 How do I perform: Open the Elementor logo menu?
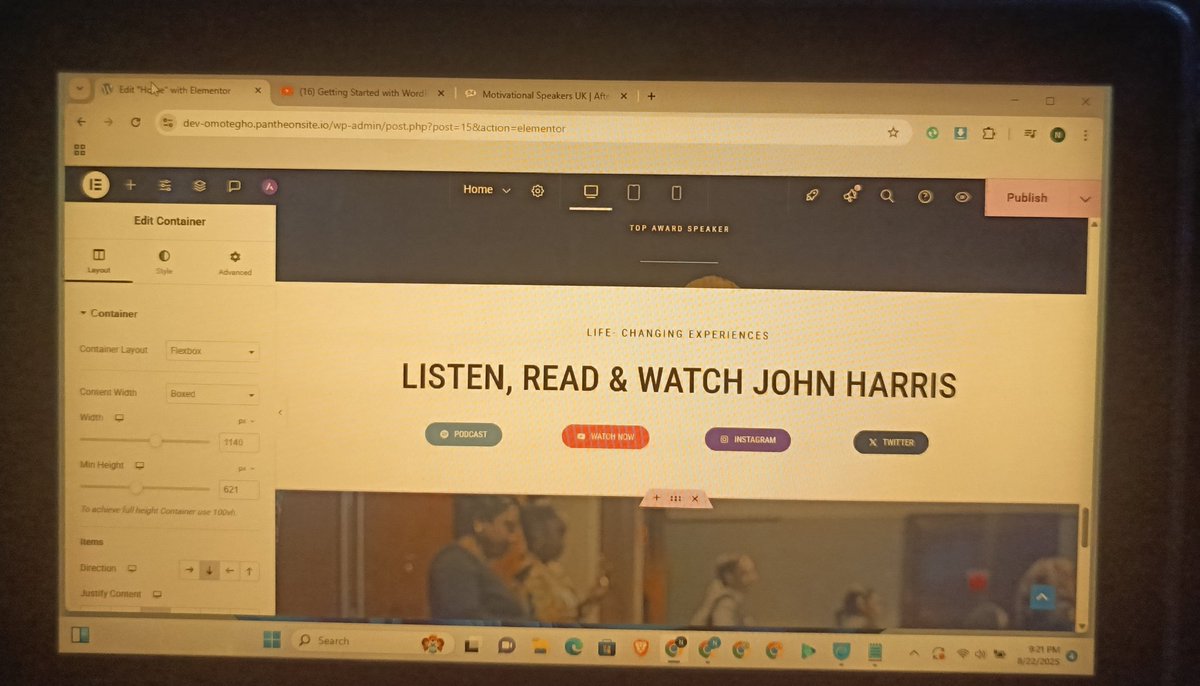96,184
